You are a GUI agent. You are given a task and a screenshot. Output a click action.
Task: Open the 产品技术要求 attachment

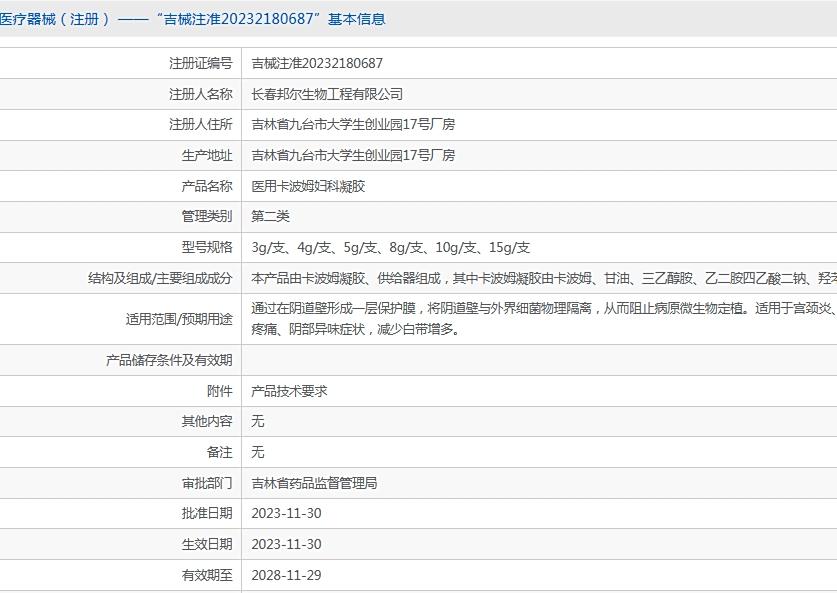(x=289, y=391)
